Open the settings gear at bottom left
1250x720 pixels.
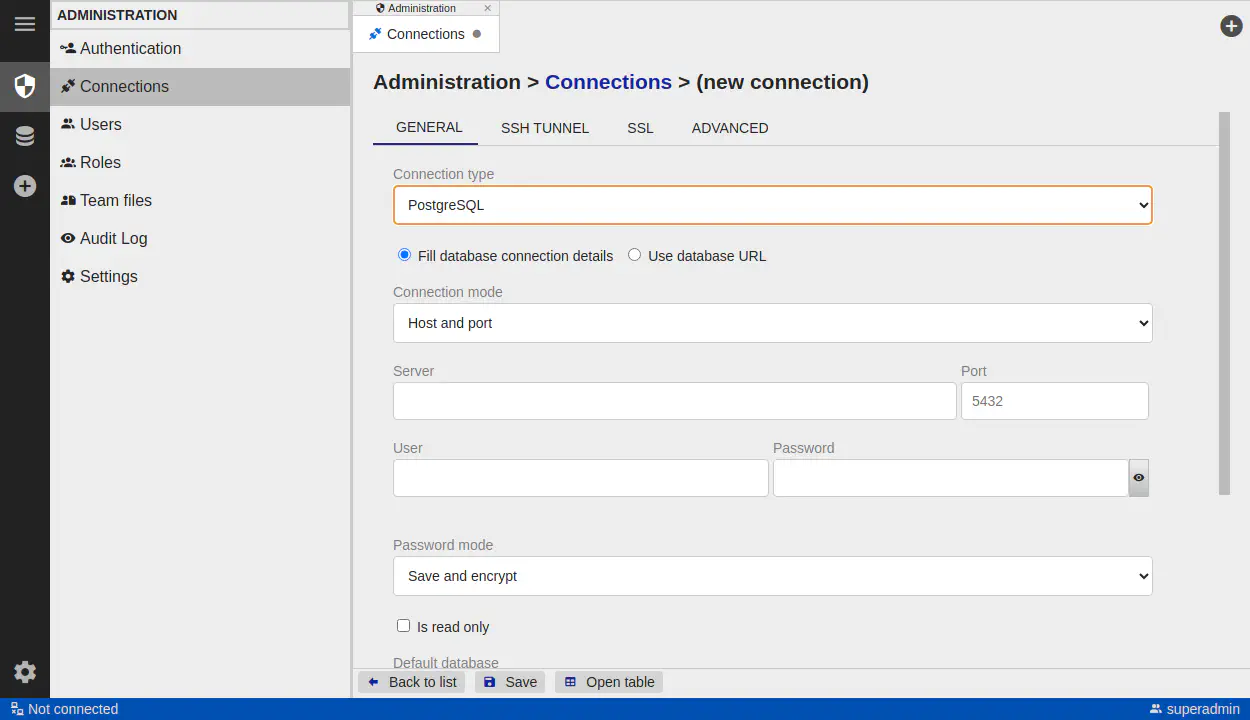point(25,672)
